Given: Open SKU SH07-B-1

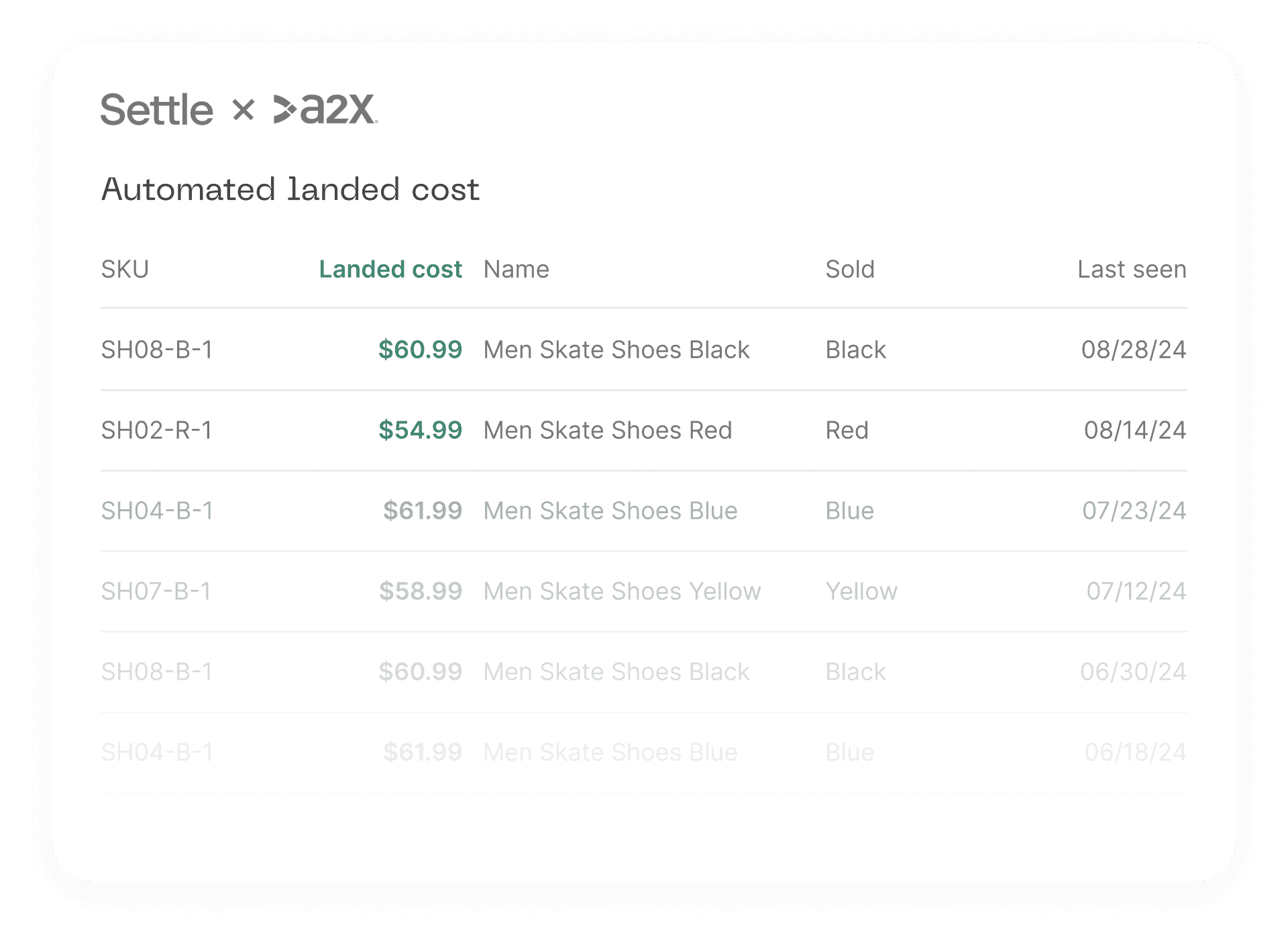Looking at the screenshot, I should (156, 591).
